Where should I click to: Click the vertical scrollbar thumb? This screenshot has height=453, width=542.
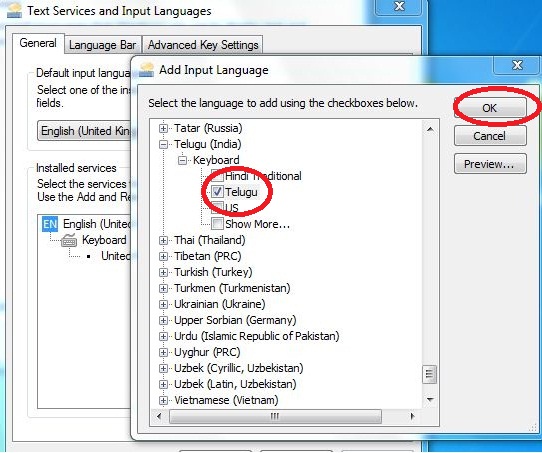pyautogui.click(x=430, y=374)
